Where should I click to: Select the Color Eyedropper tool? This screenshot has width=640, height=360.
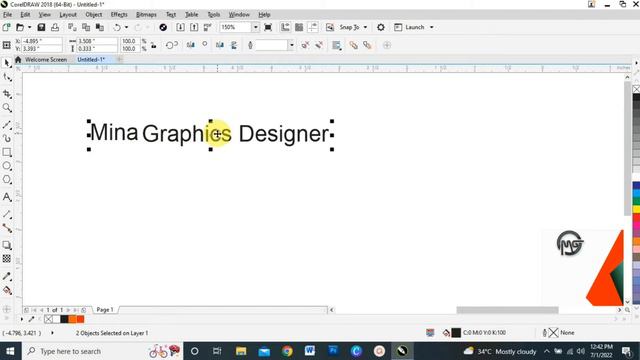click(7, 276)
